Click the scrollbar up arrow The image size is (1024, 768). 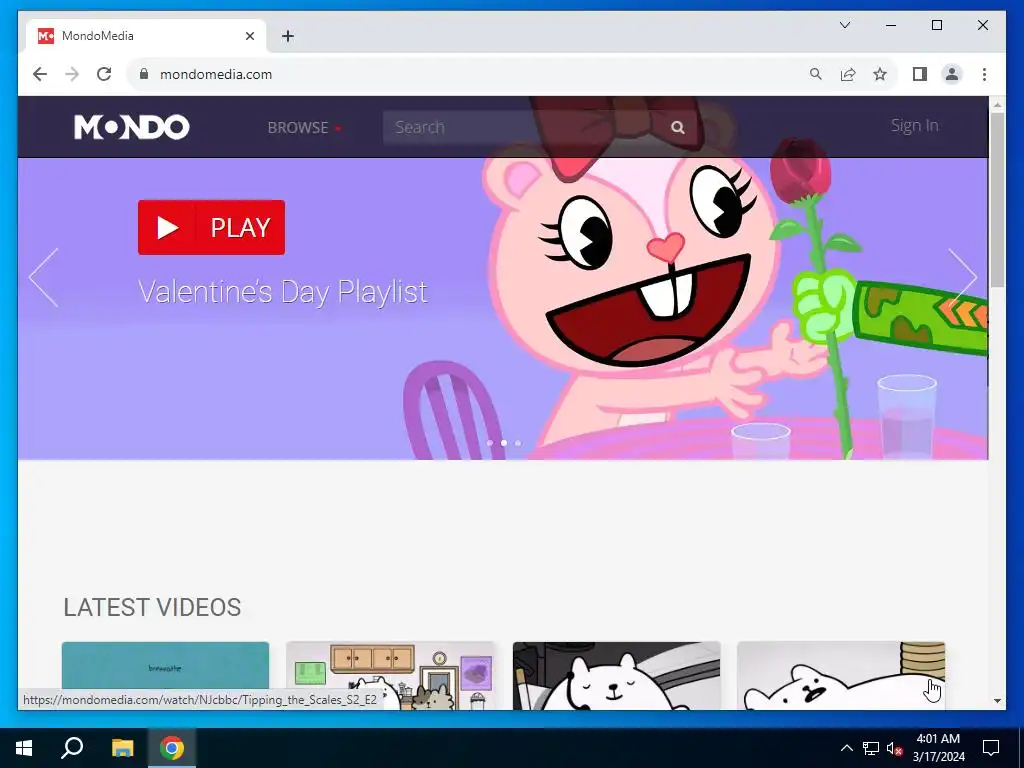pos(997,104)
